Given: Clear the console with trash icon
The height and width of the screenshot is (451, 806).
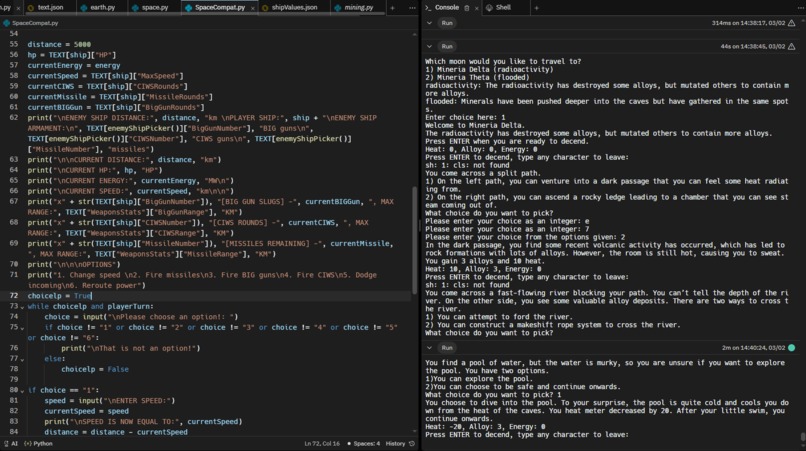Looking at the screenshot, I should pos(467,8).
